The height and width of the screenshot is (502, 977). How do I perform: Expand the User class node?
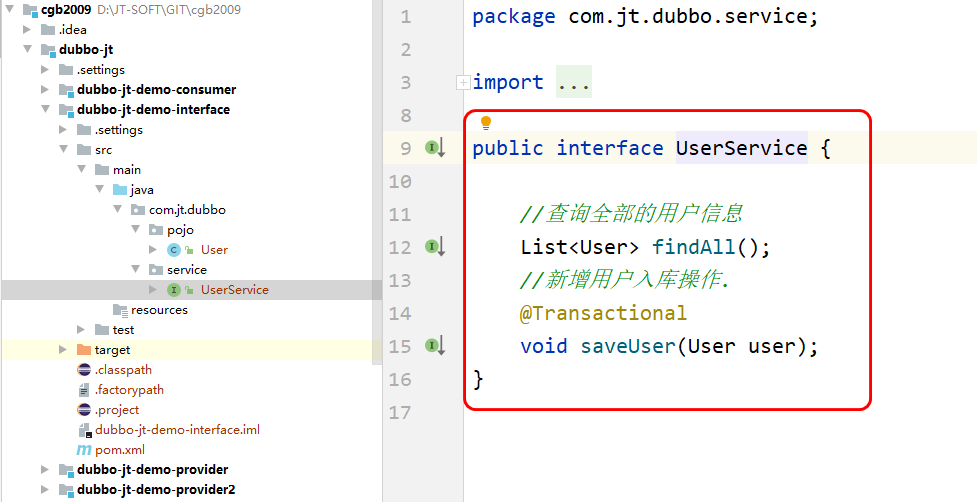click(x=153, y=249)
